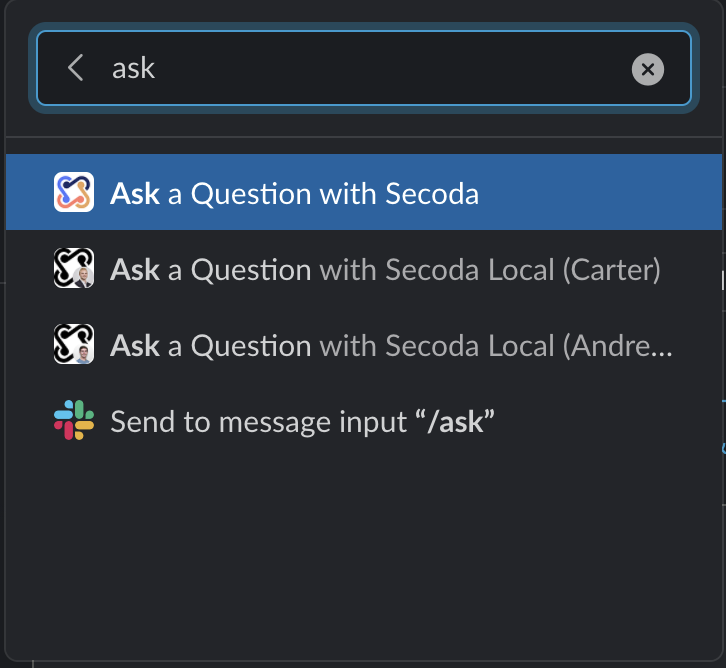
Task: Click Carter's small avatar badge on icon
Action: 85,280
